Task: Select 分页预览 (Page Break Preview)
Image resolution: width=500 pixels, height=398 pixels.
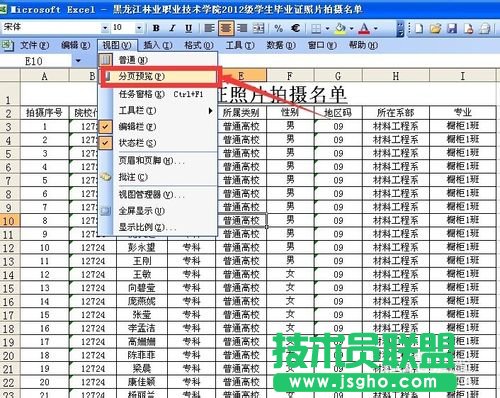Action: (159, 77)
